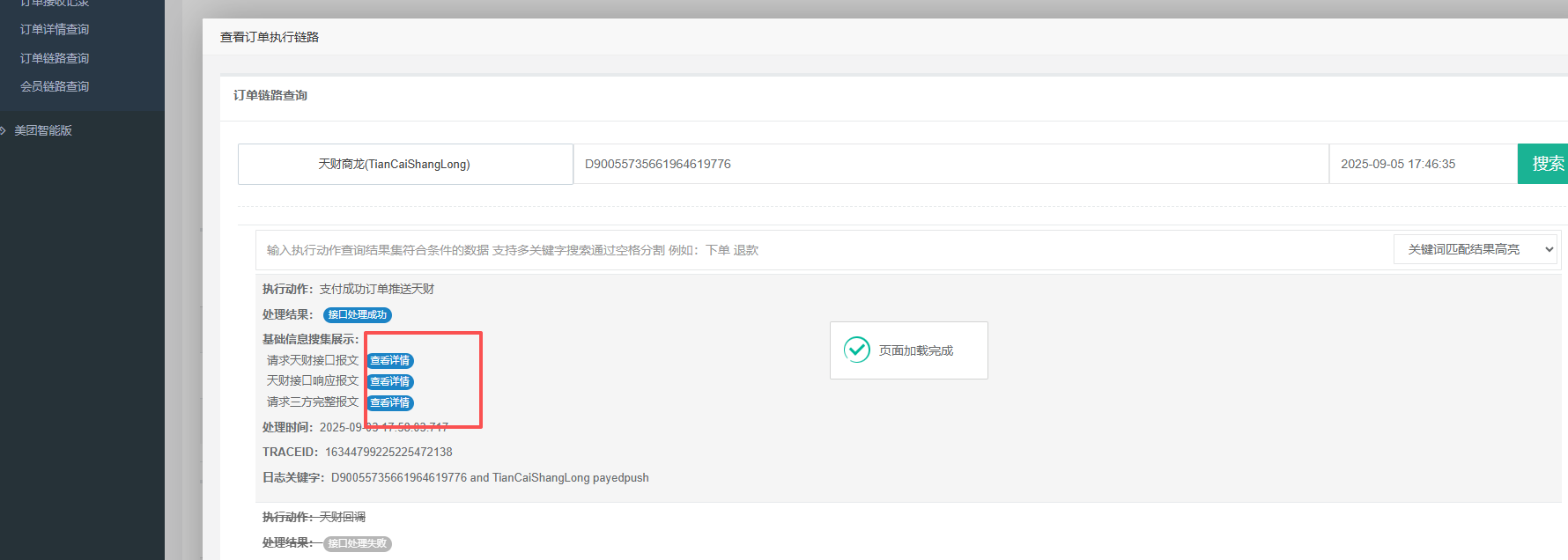Viewport: 1568px width, 560px height.
Task: Focus the execution action keyword filter box
Action: click(x=819, y=250)
